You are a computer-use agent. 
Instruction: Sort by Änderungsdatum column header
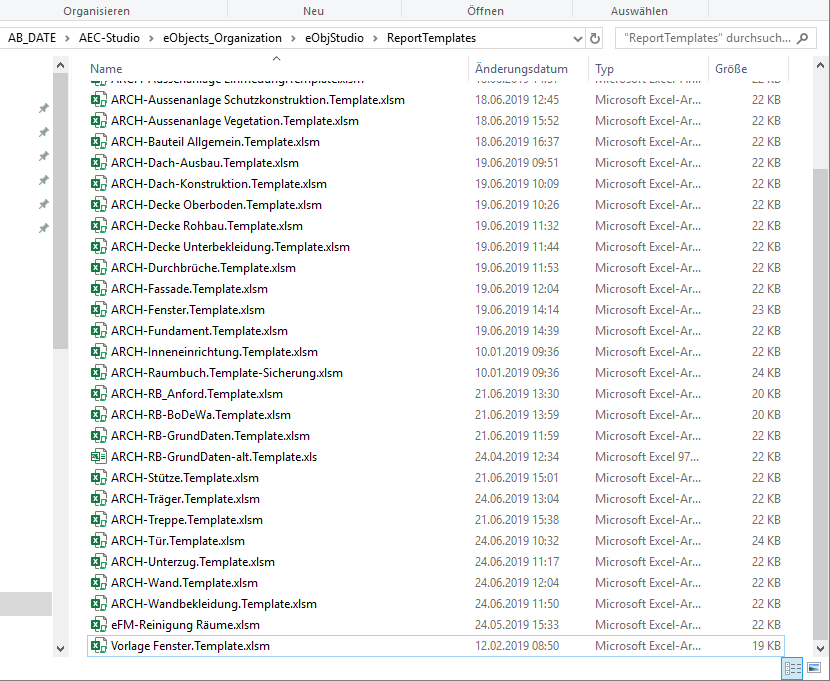521,69
